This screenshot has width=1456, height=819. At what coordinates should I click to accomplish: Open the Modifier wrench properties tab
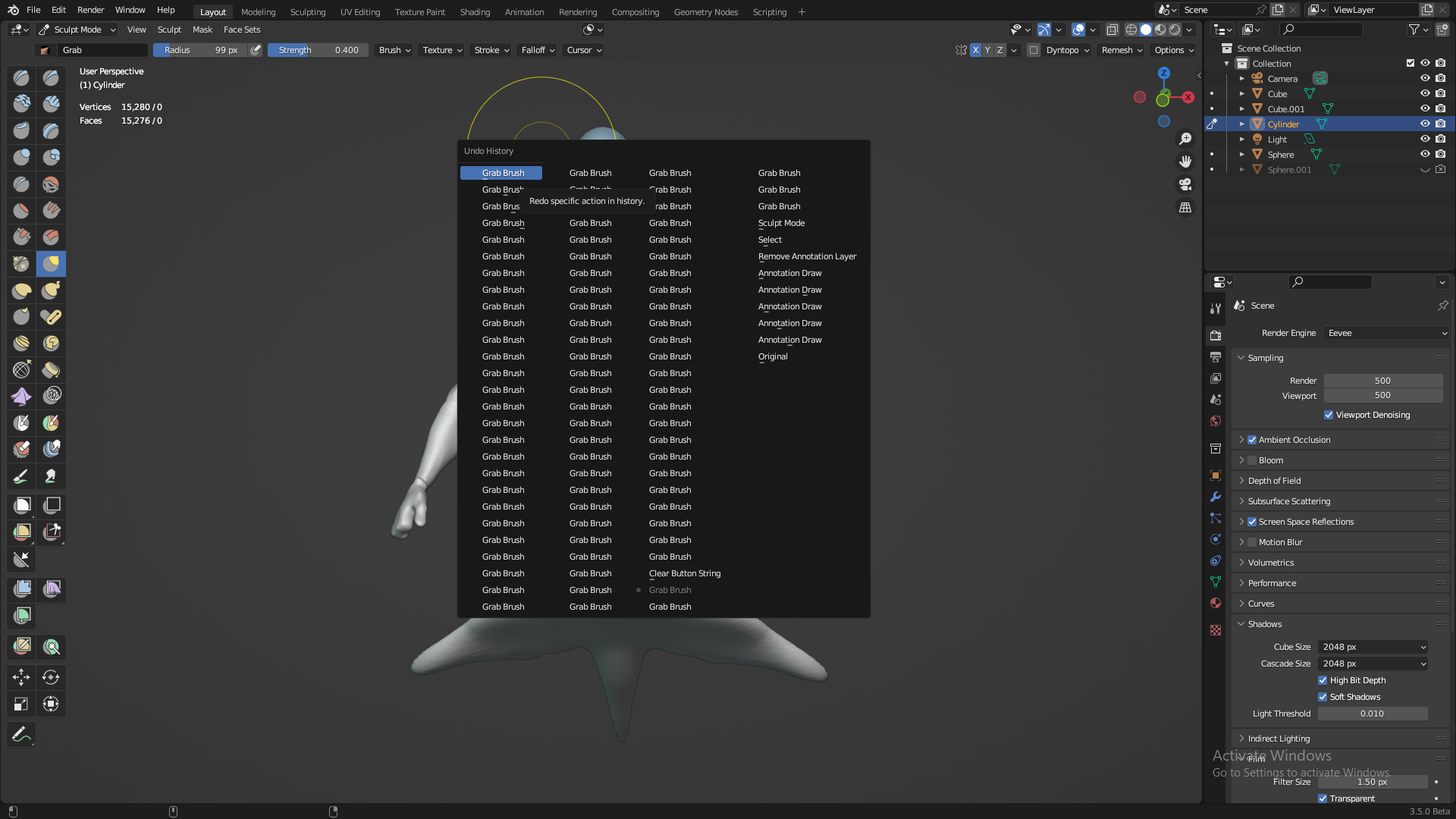[1216, 497]
